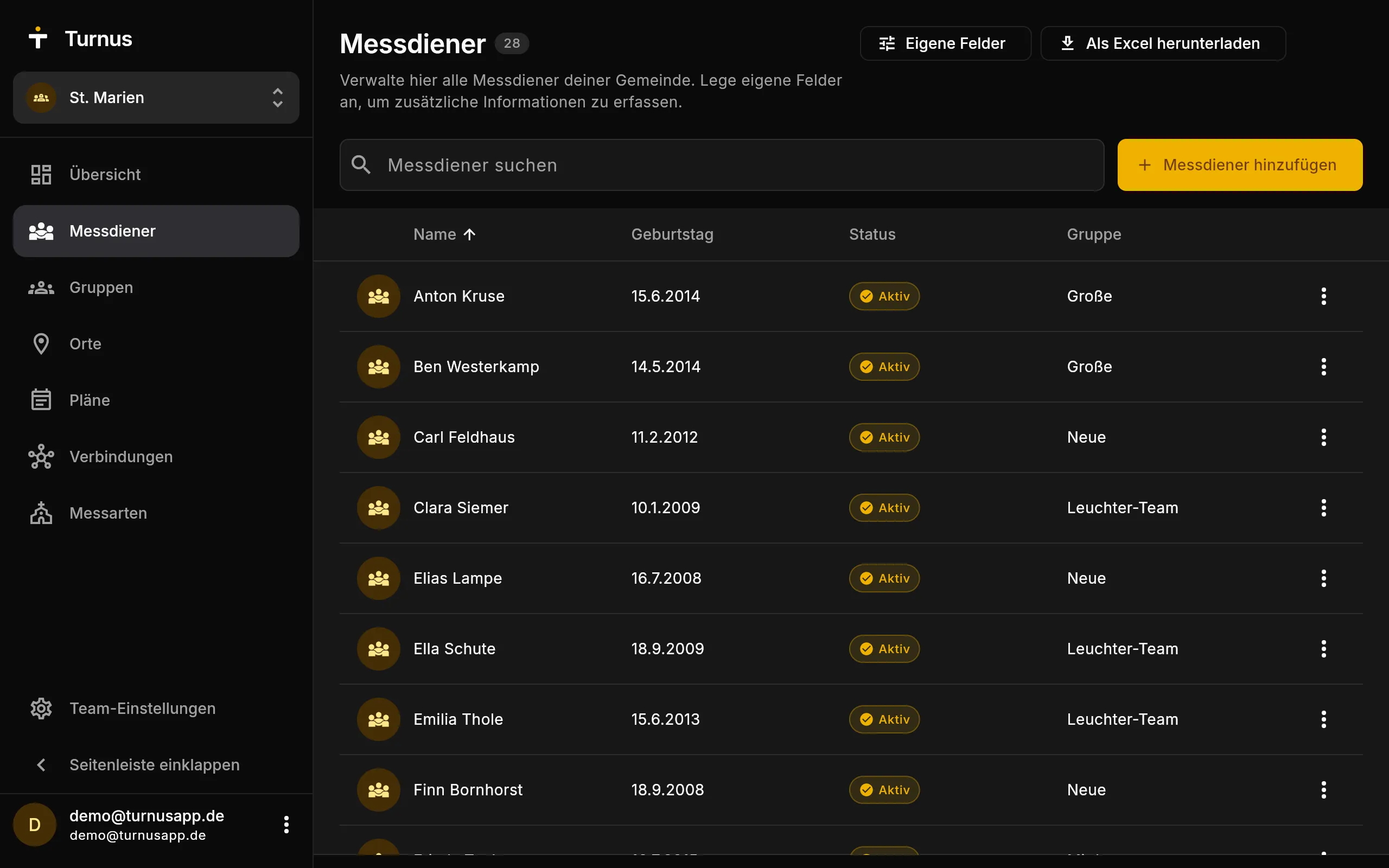Click birthday 16.7.2008 in Elias Lampe row
The image size is (1389, 868).
click(x=666, y=578)
